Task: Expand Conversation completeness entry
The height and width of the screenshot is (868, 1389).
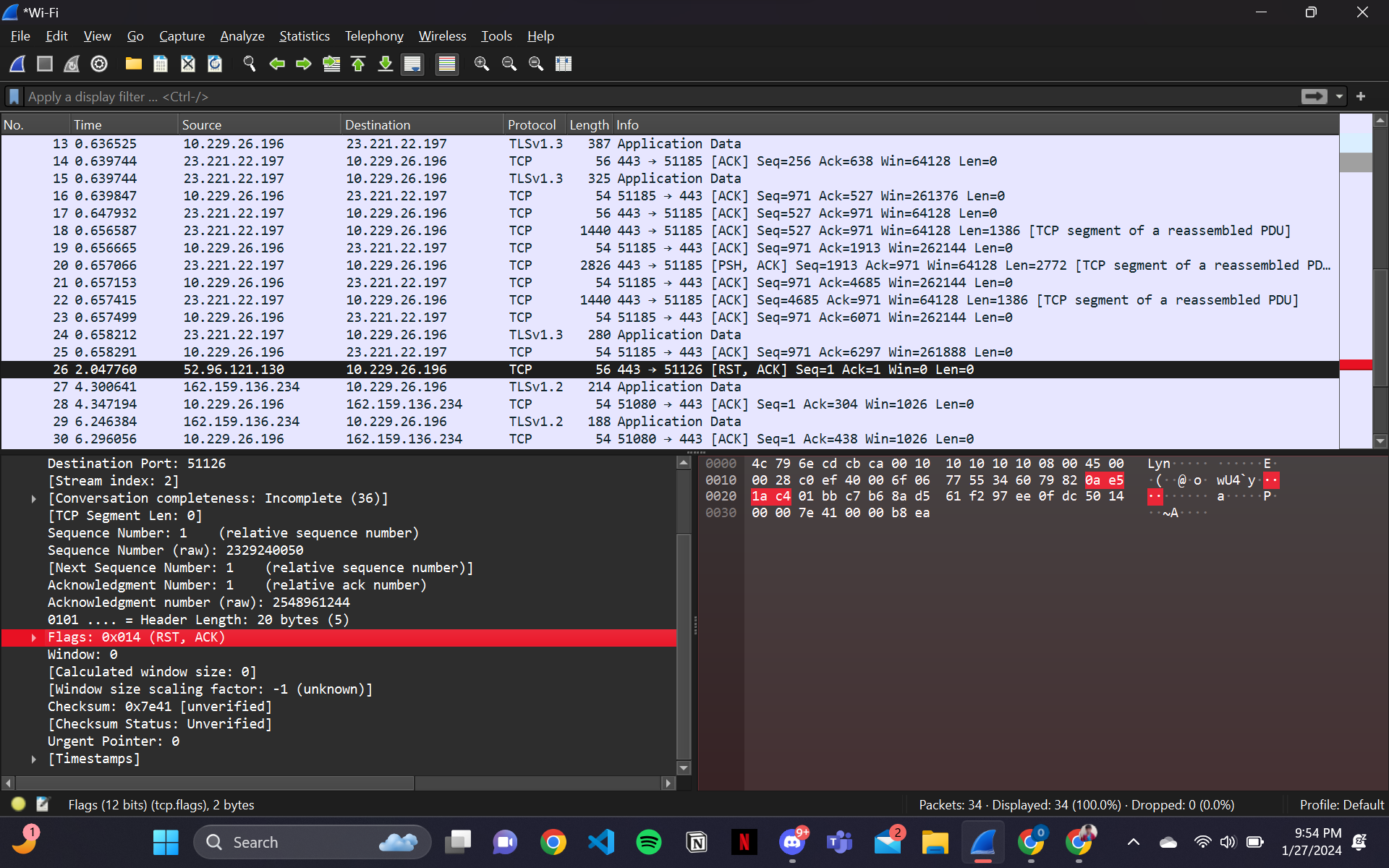Action: click(x=33, y=498)
